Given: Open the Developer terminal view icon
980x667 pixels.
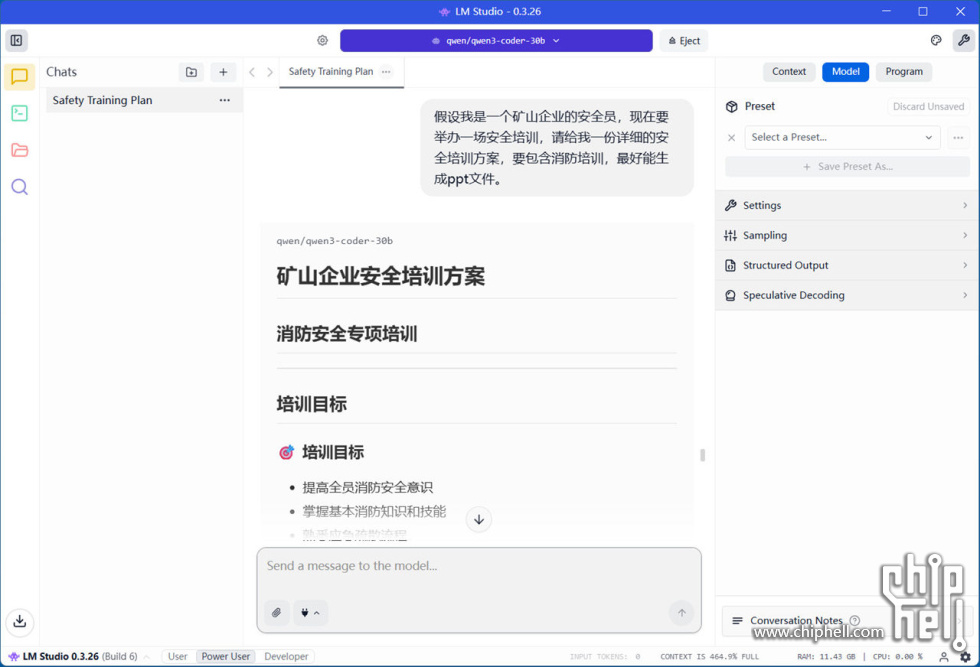Looking at the screenshot, I should pos(19,113).
